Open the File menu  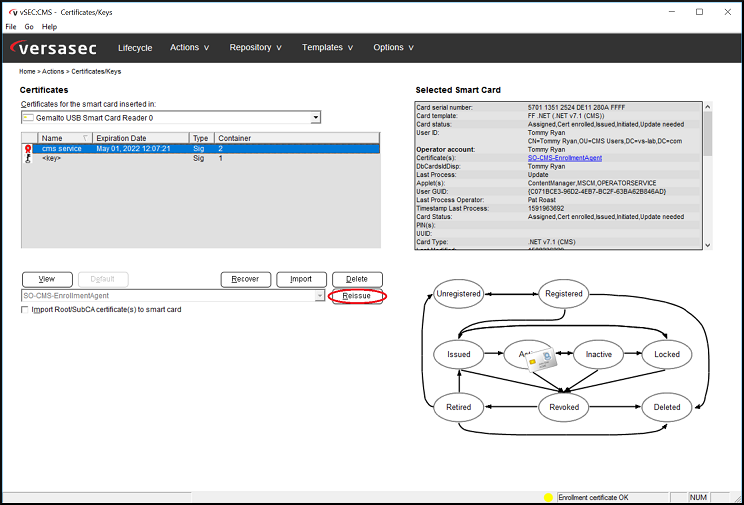11,27
